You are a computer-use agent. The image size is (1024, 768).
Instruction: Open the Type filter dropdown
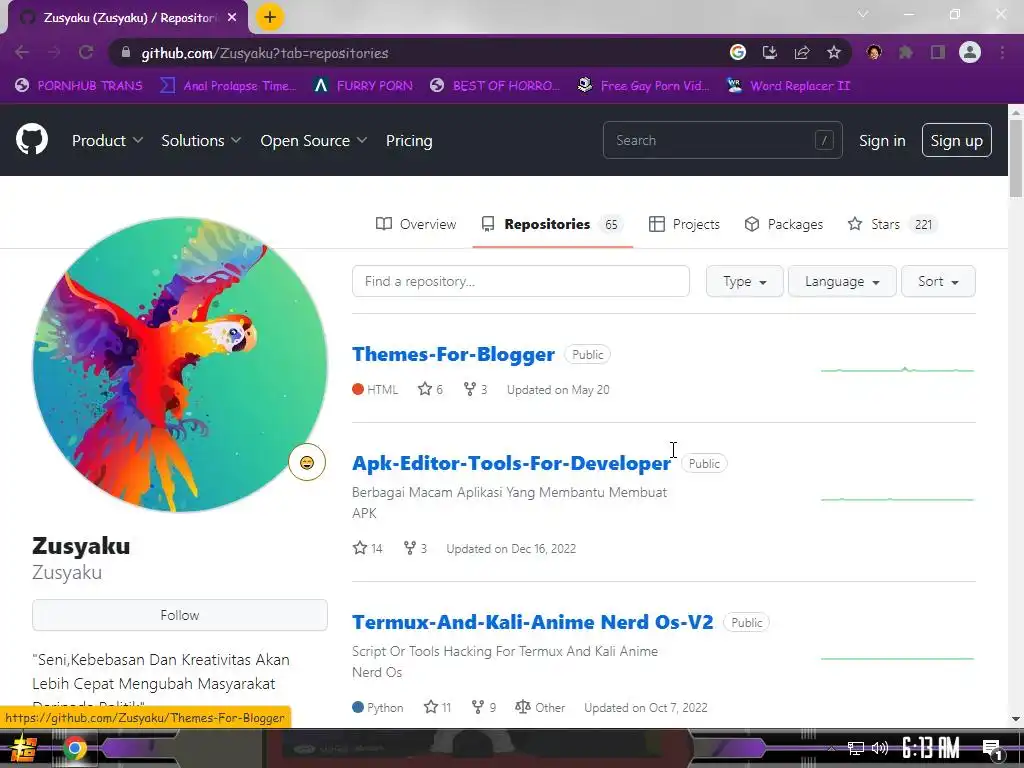coord(744,281)
